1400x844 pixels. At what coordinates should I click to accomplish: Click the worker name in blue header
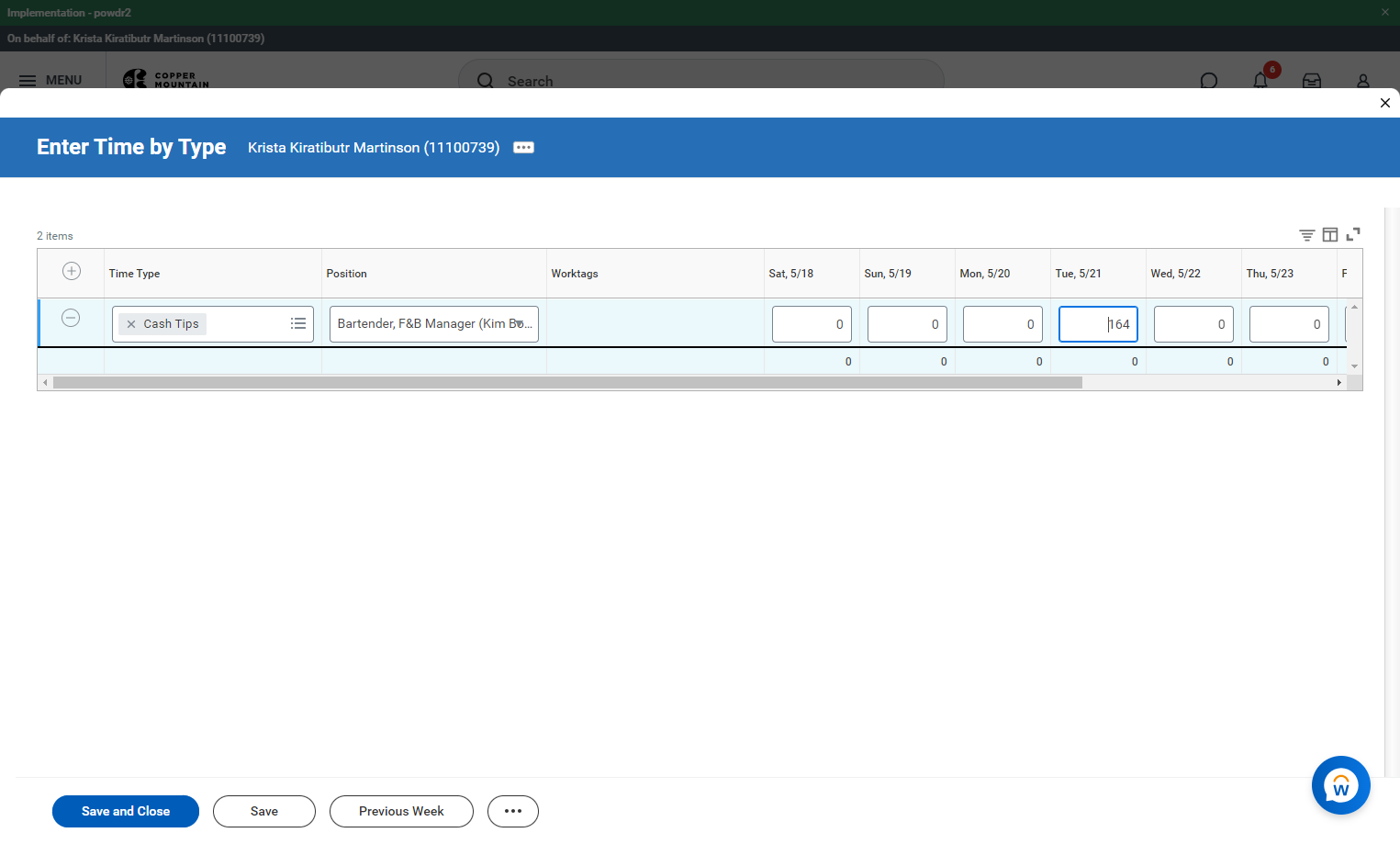tap(374, 148)
